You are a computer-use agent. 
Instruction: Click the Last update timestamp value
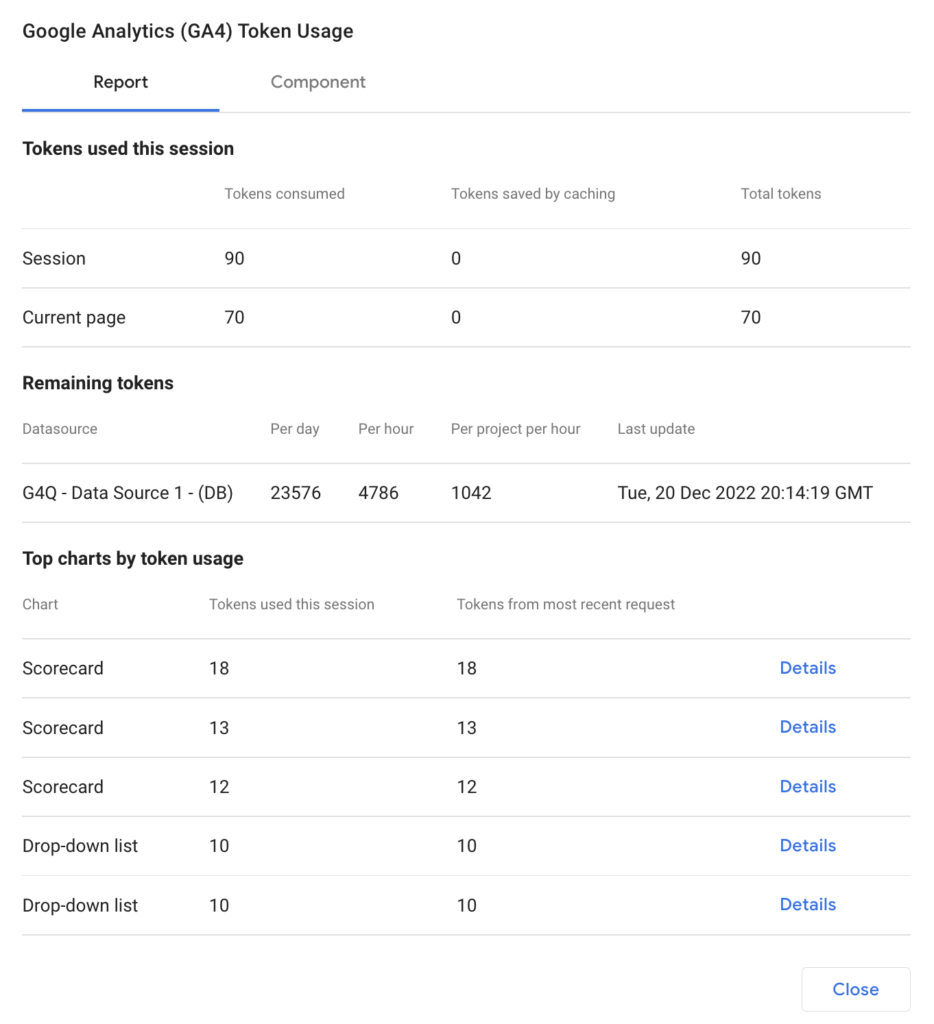point(745,493)
